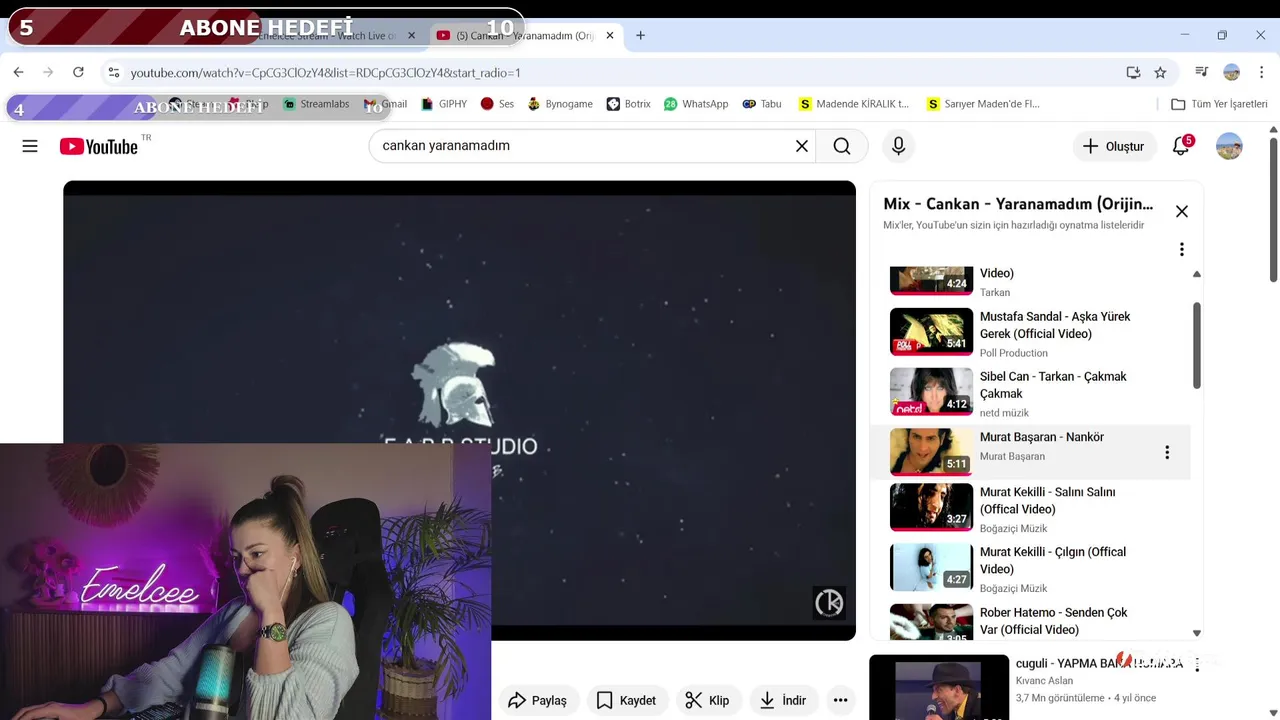Open the Tarkan playlist entry
Viewport: 1280px width, 720px height.
(x=1030, y=282)
